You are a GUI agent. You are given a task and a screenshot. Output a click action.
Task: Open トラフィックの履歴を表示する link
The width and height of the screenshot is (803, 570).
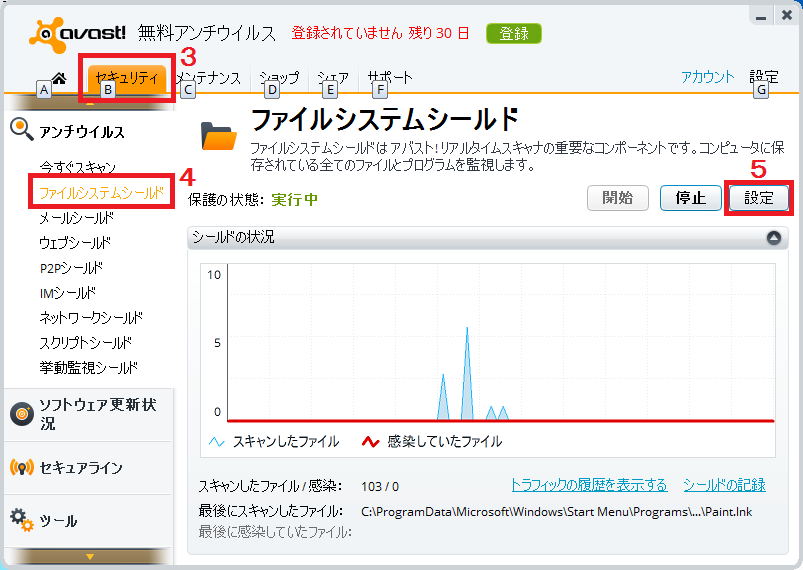[x=588, y=485]
